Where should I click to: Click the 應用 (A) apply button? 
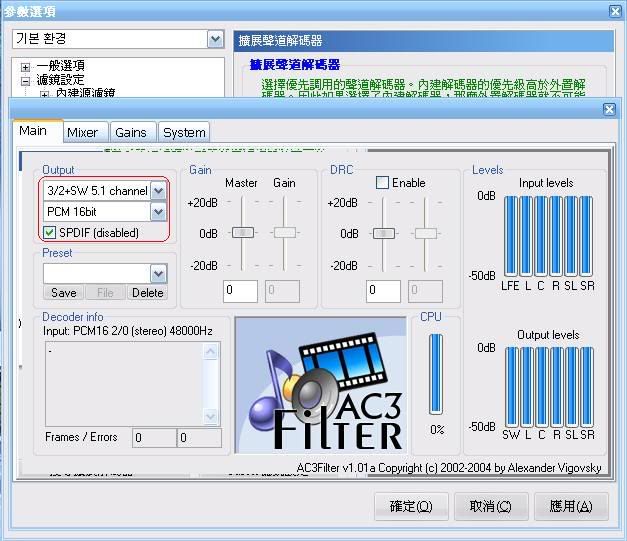[570, 507]
